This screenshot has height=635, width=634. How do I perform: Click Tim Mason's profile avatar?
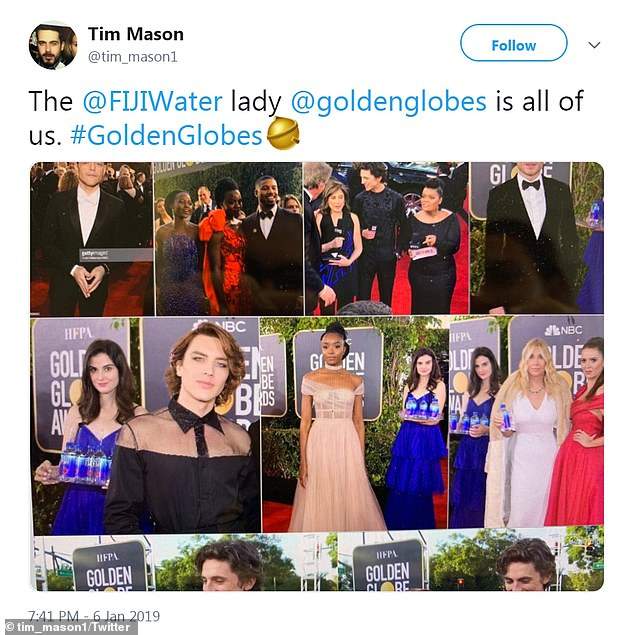(x=53, y=45)
